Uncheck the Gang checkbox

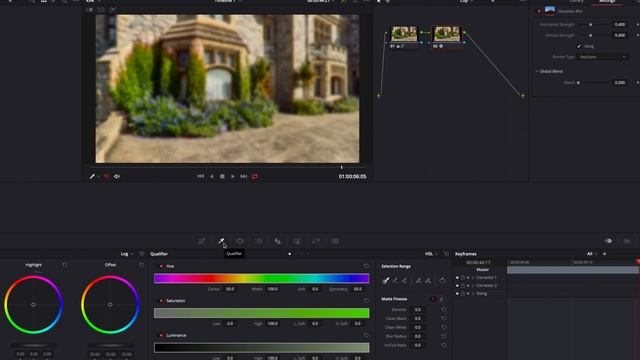(579, 46)
